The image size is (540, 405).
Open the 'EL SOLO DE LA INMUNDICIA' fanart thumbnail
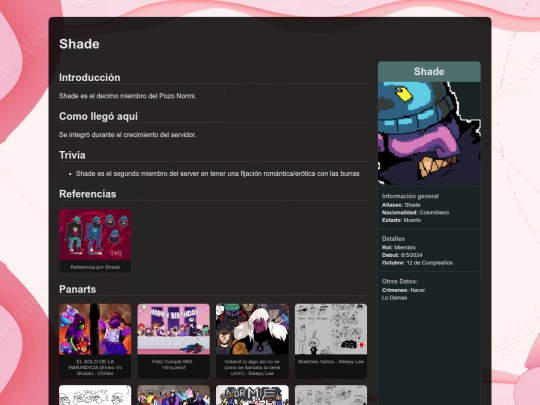point(95,329)
